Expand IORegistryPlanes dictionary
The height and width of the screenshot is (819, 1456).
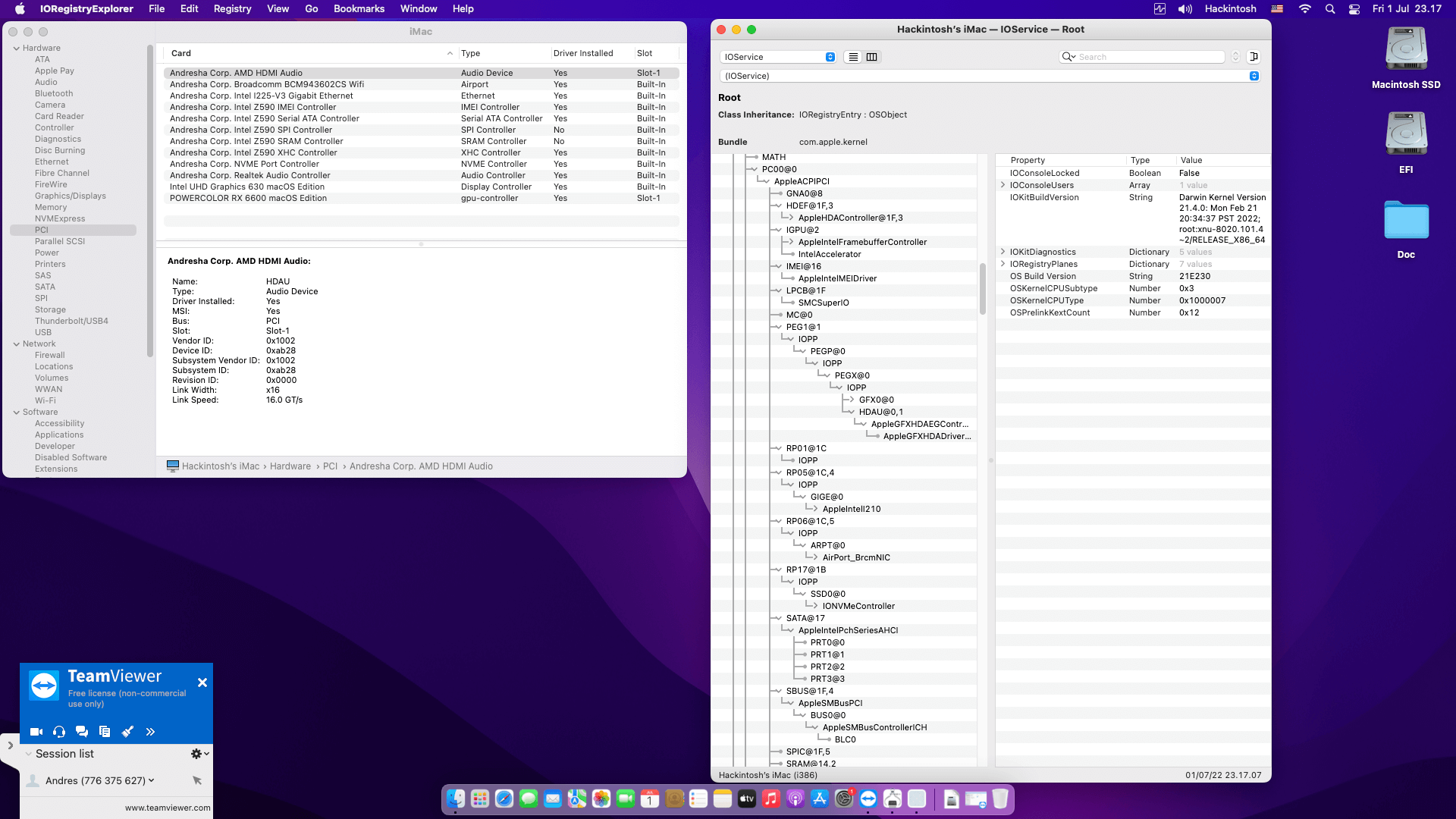pyautogui.click(x=1003, y=264)
